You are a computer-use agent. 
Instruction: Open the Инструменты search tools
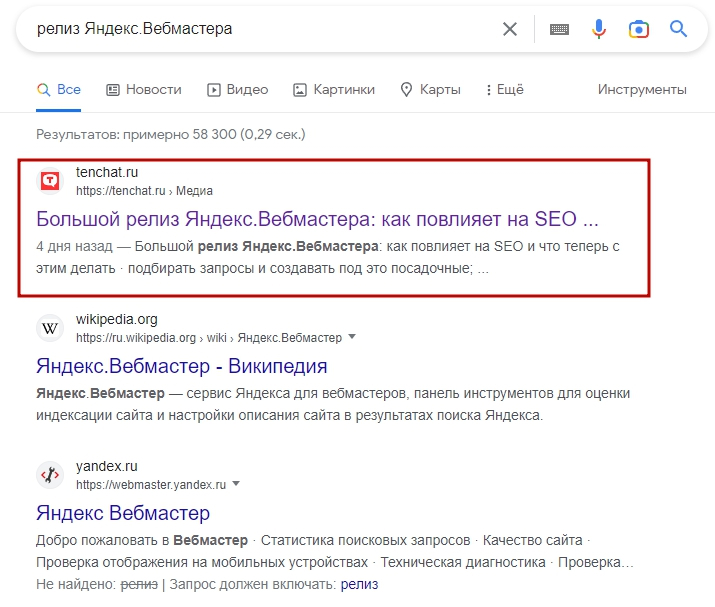click(x=642, y=89)
